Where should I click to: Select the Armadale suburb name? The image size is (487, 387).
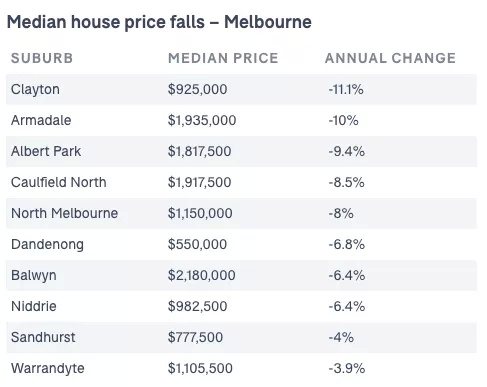(41, 120)
